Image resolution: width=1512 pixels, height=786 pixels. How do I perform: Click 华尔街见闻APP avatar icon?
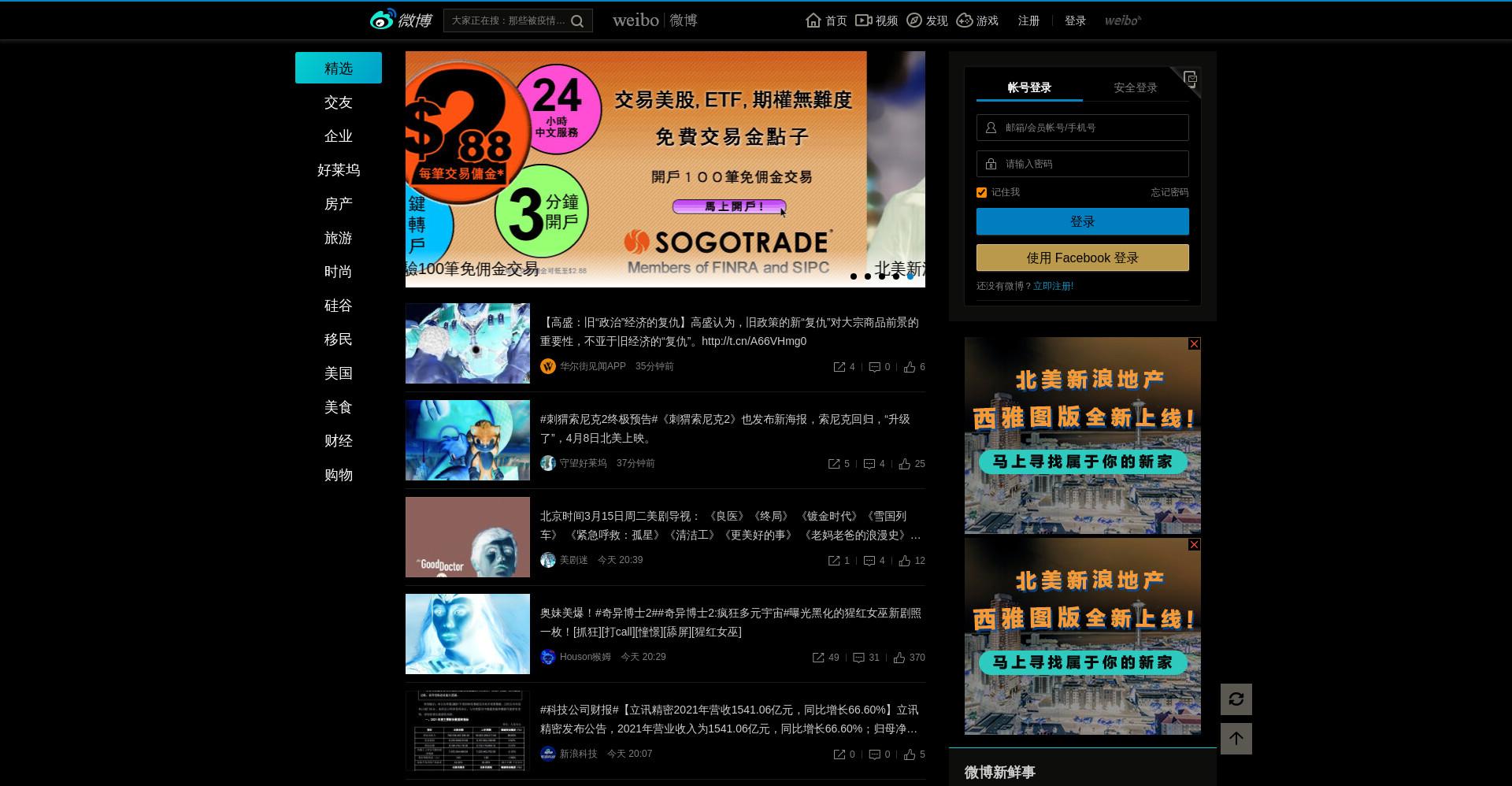548,366
